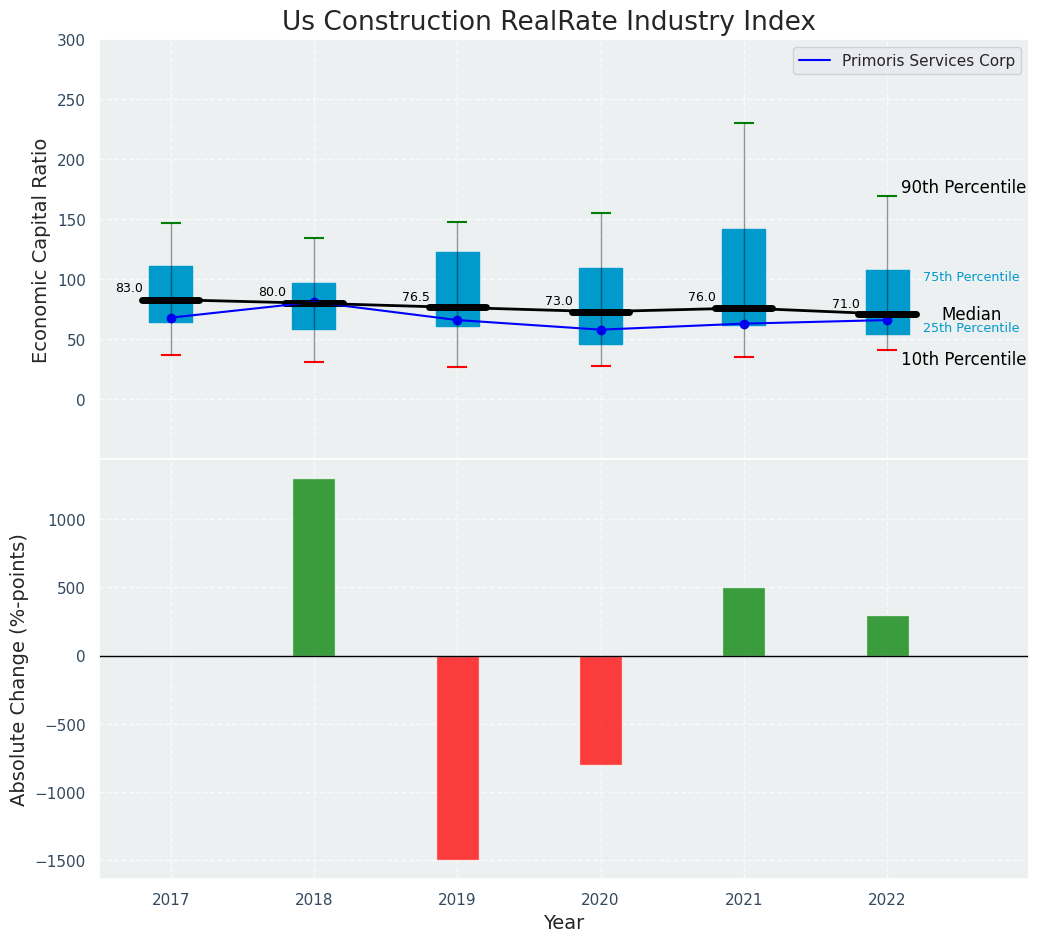Select the red 2019 absolute change bar
The width and height of the screenshot is (1039, 942).
pyautogui.click(x=457, y=757)
